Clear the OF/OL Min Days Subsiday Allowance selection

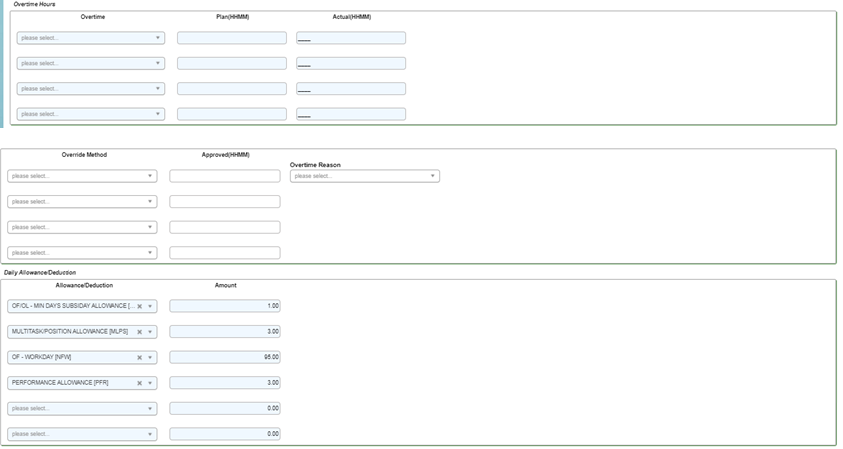139,306
